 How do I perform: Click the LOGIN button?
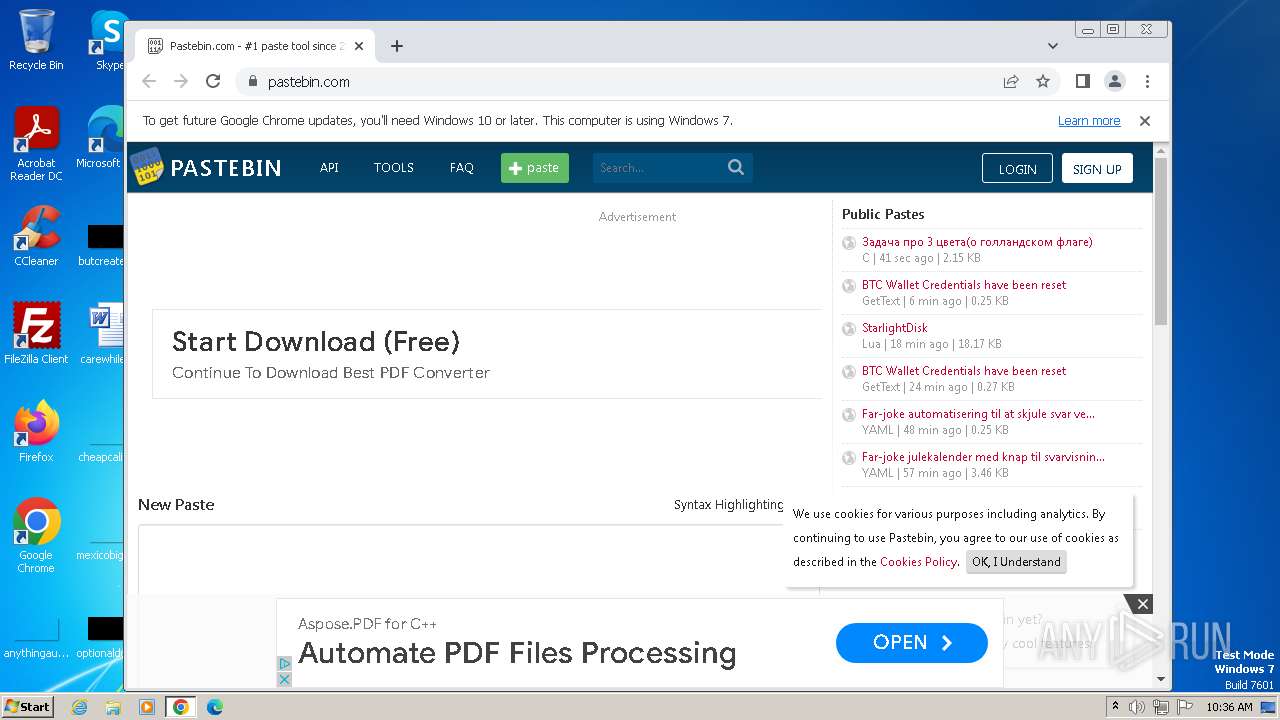1017,169
